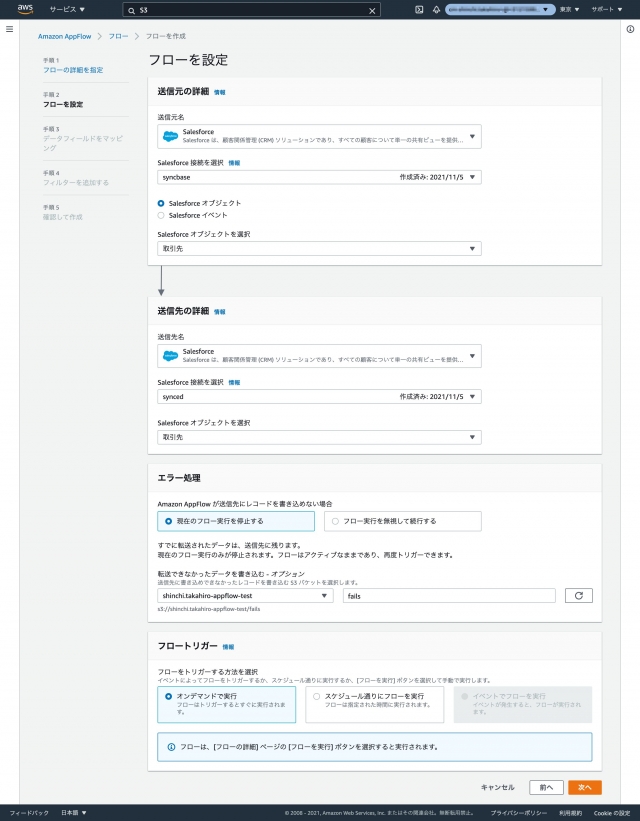Go to step 1 フローの詳細を指定
This screenshot has height=821, width=640.
(x=73, y=70)
